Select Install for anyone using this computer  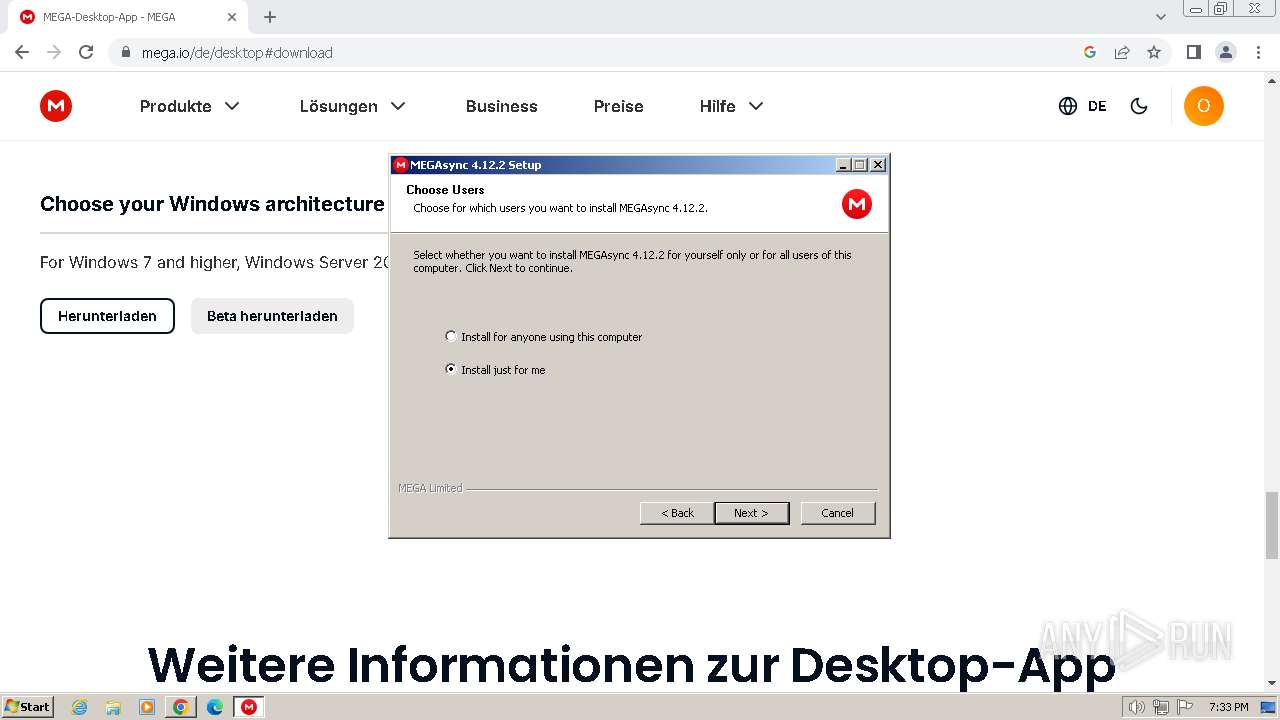pyautogui.click(x=543, y=337)
